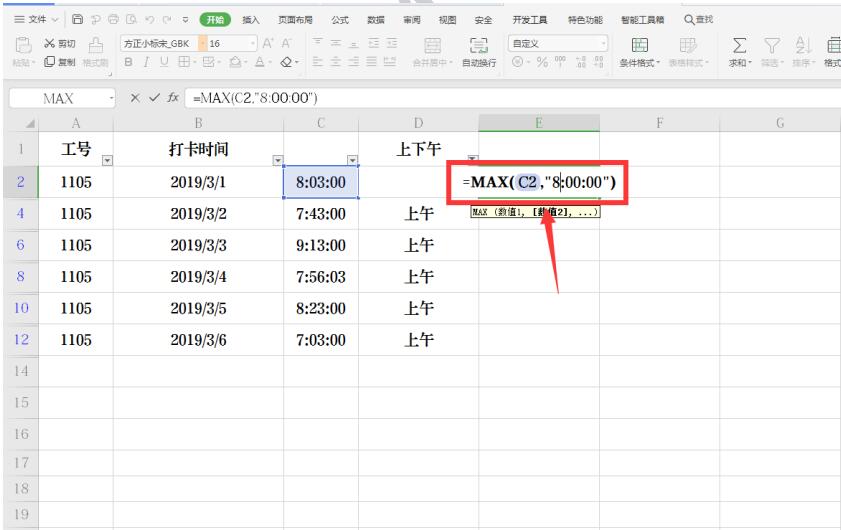Click cell with date 2019/3/5

[198, 308]
